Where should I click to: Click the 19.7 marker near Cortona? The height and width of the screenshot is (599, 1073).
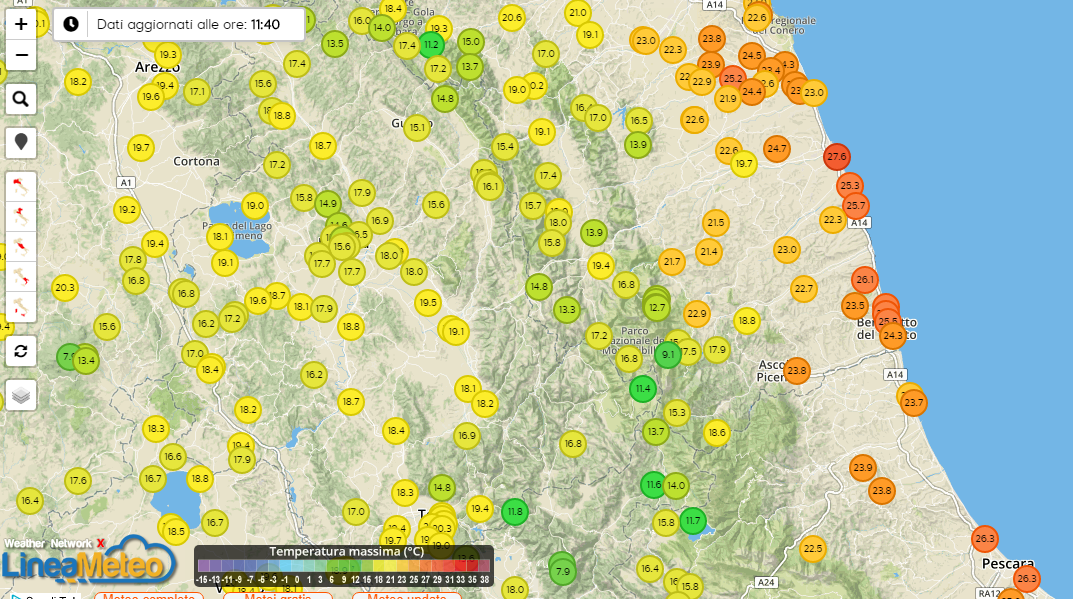pyautogui.click(x=141, y=148)
